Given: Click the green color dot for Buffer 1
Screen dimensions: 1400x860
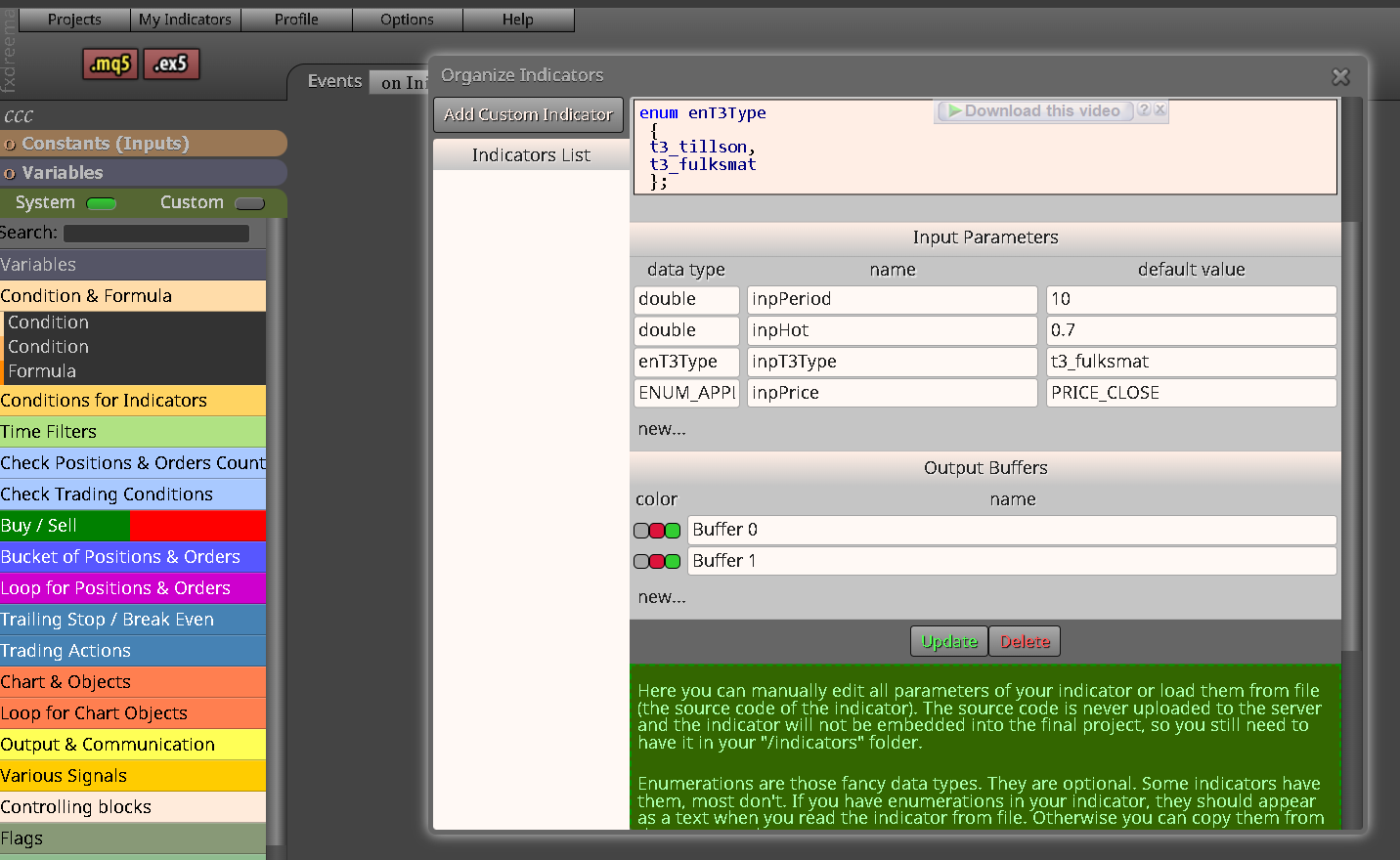Looking at the screenshot, I should tap(673, 562).
